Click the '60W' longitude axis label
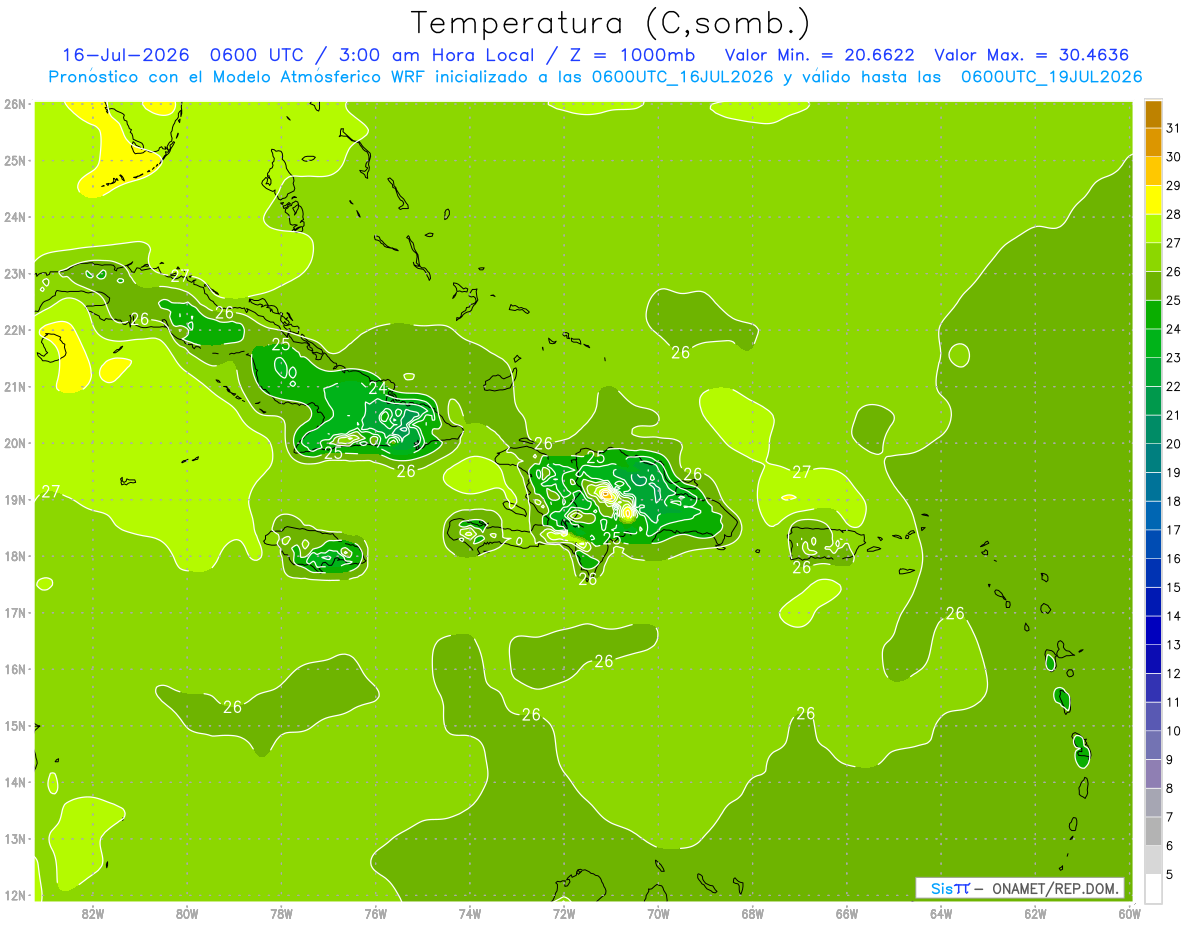The image size is (1200, 927). (1129, 913)
